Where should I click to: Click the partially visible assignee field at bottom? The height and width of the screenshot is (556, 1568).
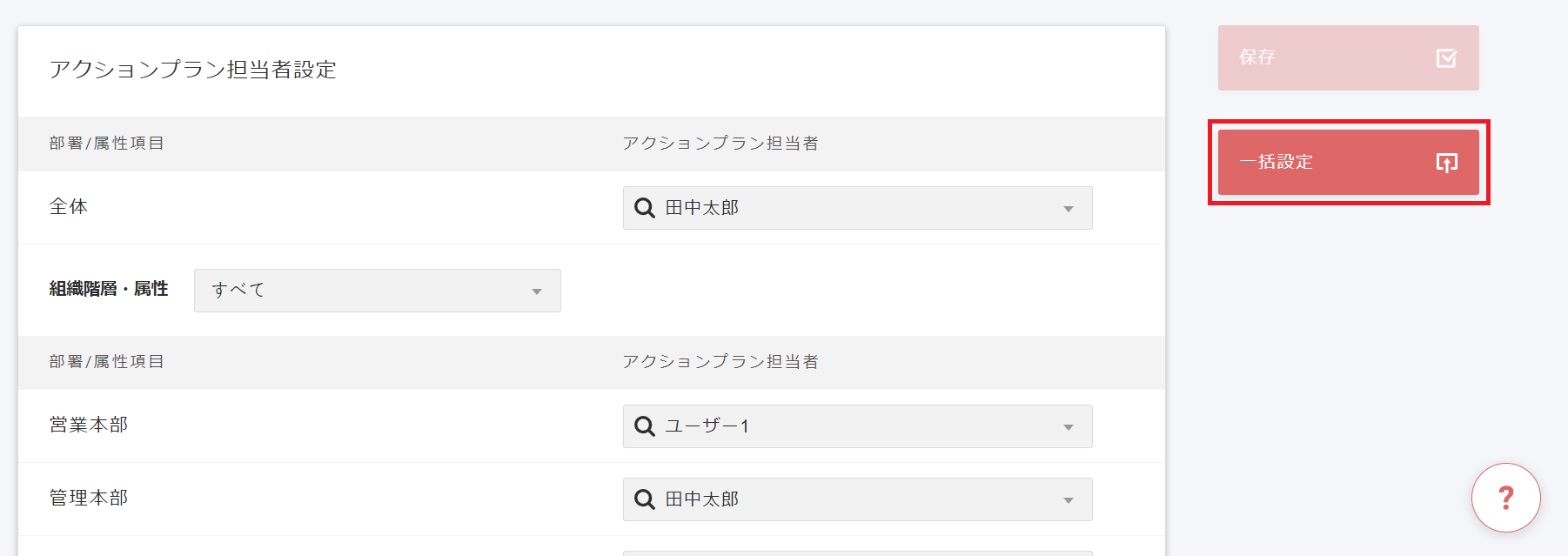pos(857,552)
